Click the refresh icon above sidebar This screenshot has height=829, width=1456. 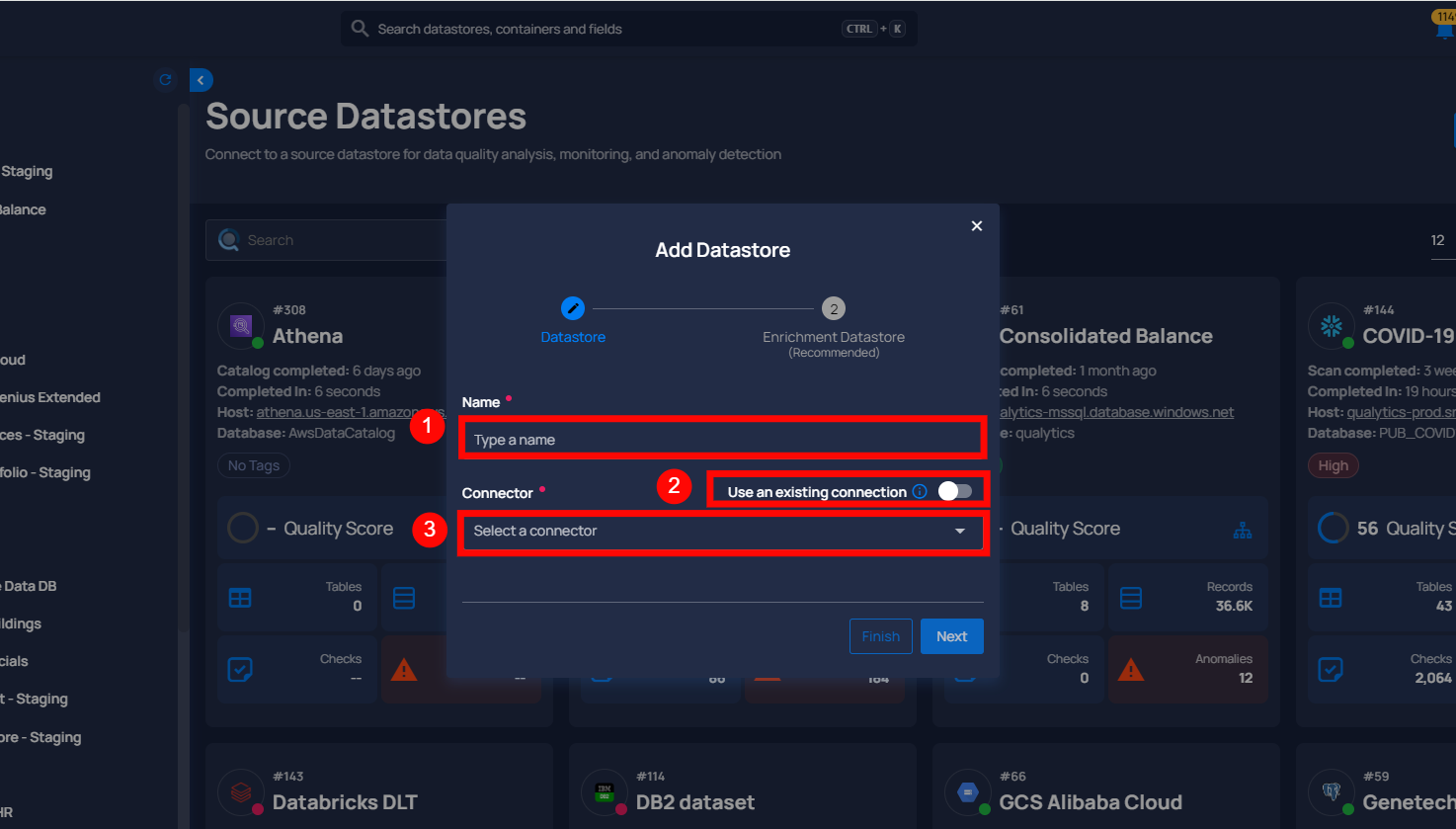pyautogui.click(x=166, y=80)
